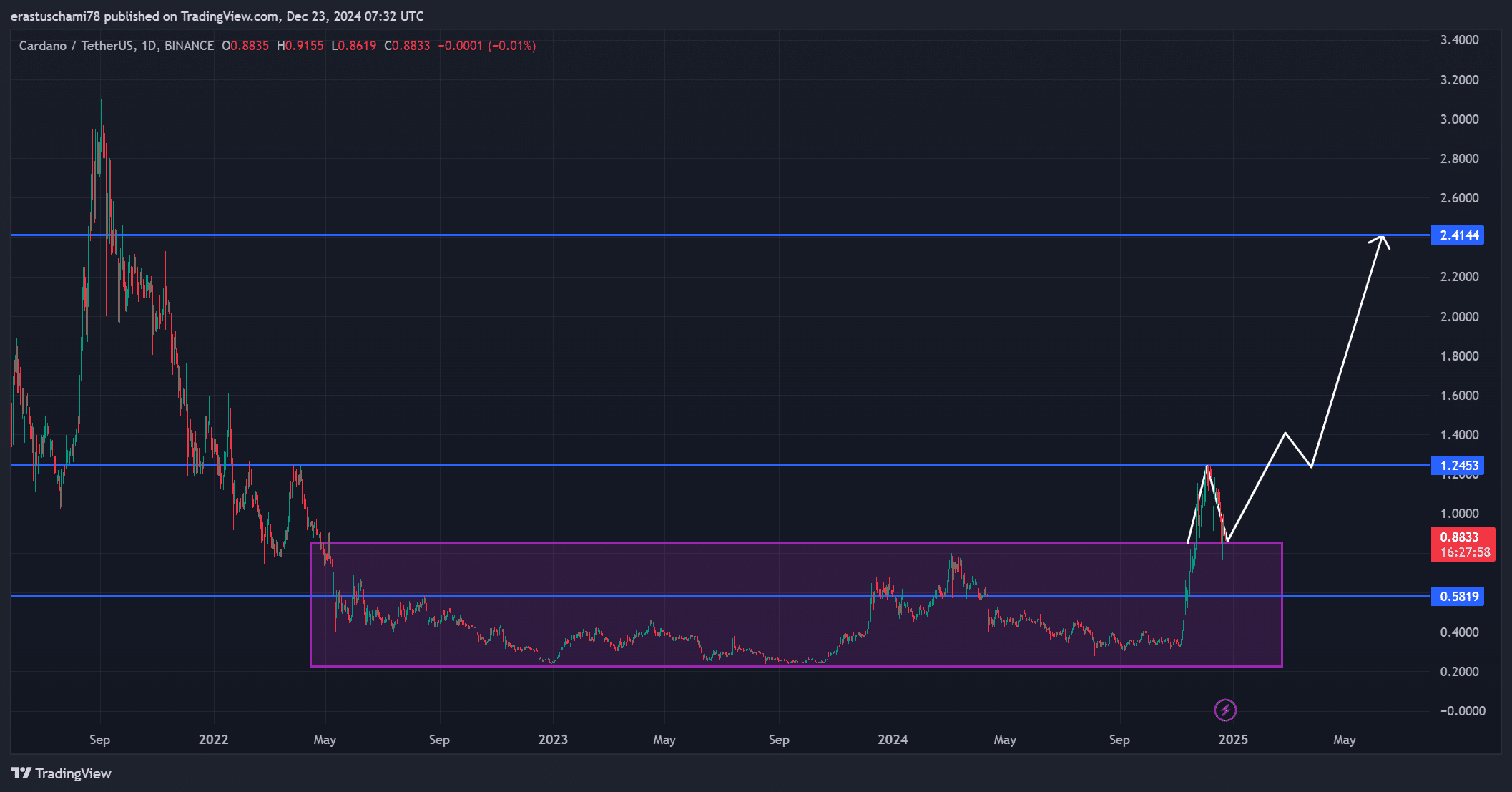The height and width of the screenshot is (792, 1512).
Task: Click the 1.2453 price level label
Action: point(1458,466)
